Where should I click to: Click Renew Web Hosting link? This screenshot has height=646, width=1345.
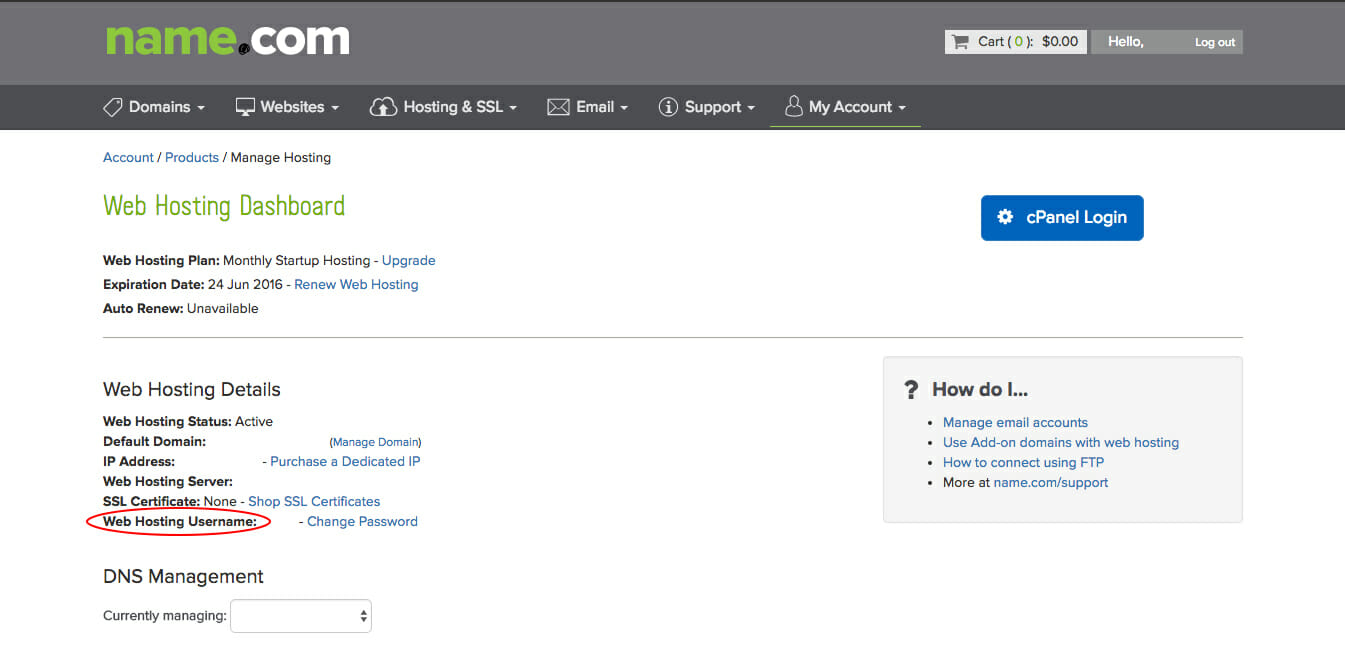point(356,285)
